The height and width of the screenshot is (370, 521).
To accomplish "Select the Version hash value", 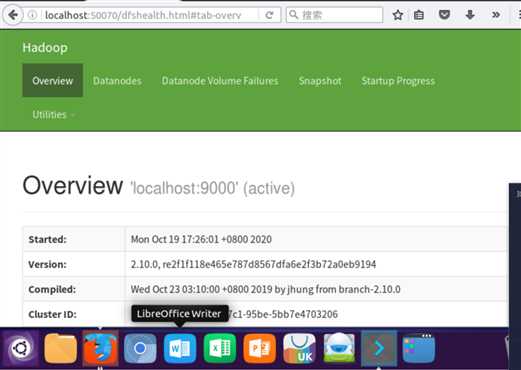I will point(253,264).
